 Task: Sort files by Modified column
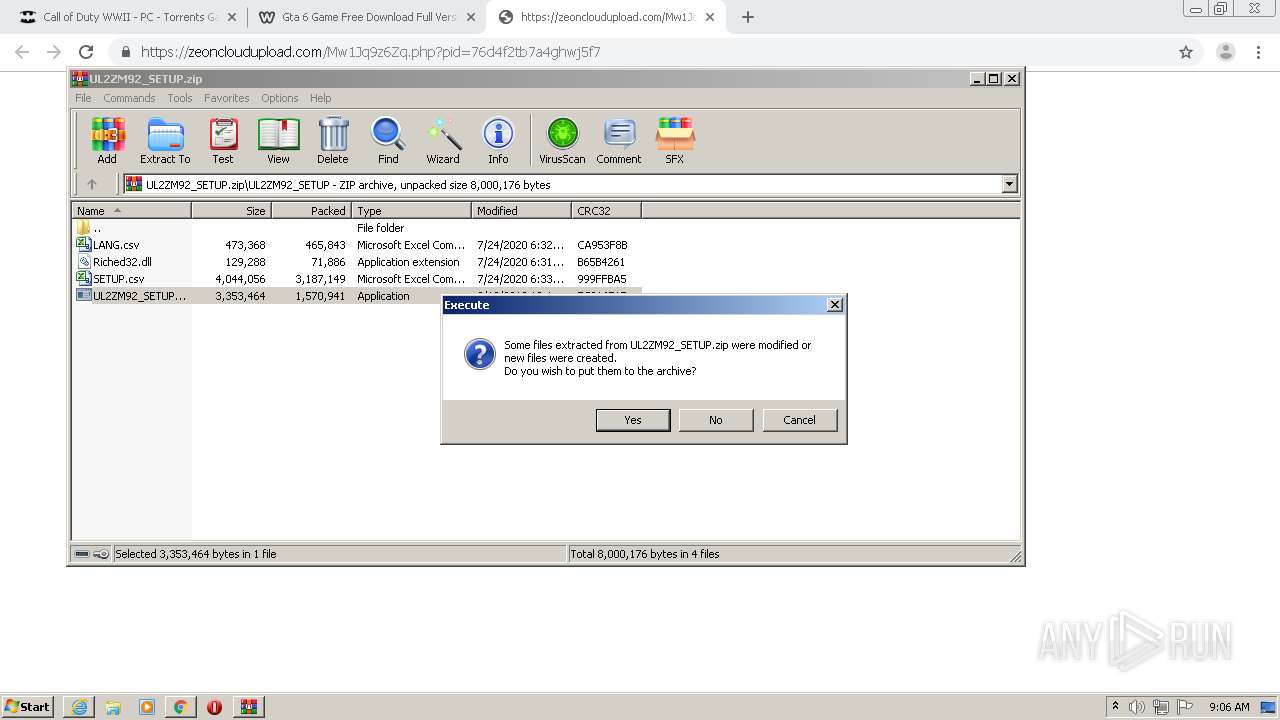521,211
